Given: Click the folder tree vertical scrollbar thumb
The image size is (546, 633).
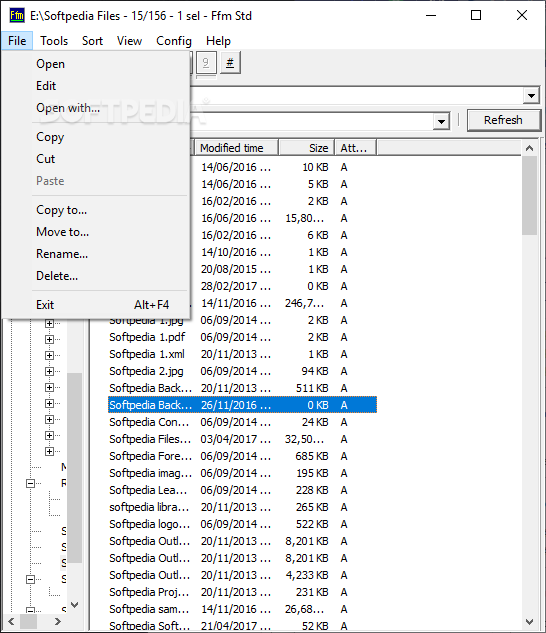Looking at the screenshot, I should tap(75, 467).
